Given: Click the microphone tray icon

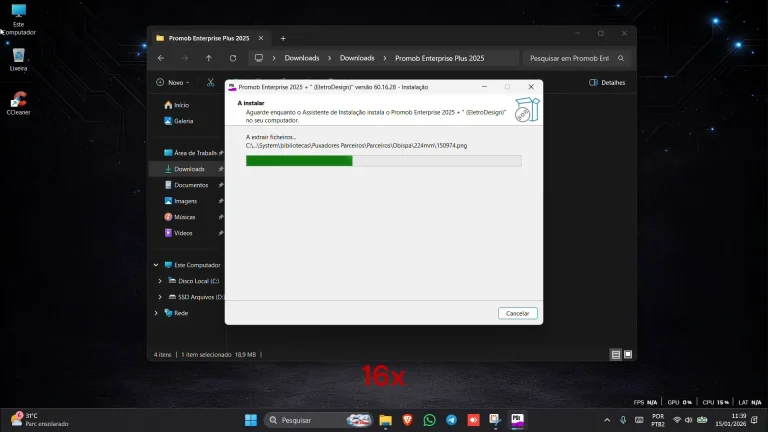Looking at the screenshot, I should (x=623, y=420).
